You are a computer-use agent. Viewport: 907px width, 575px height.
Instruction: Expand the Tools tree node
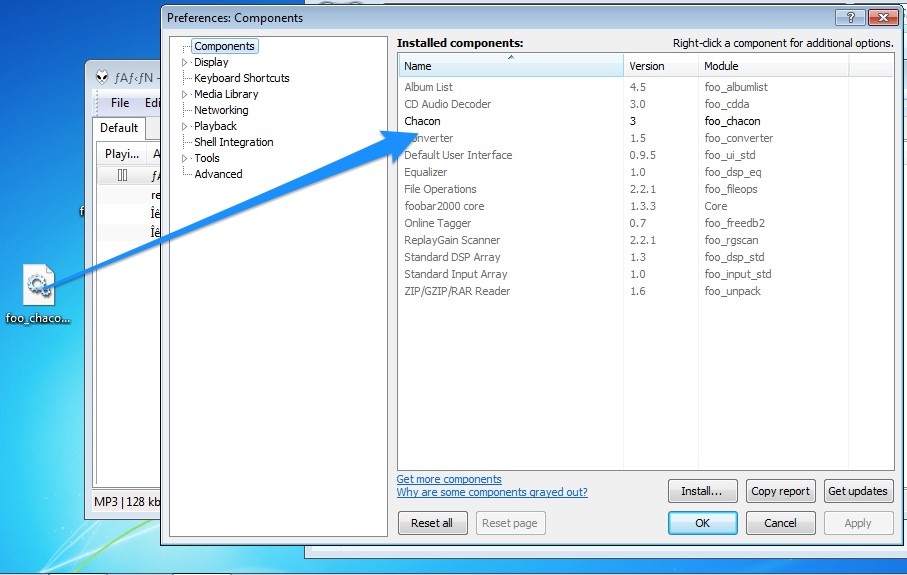click(185, 158)
